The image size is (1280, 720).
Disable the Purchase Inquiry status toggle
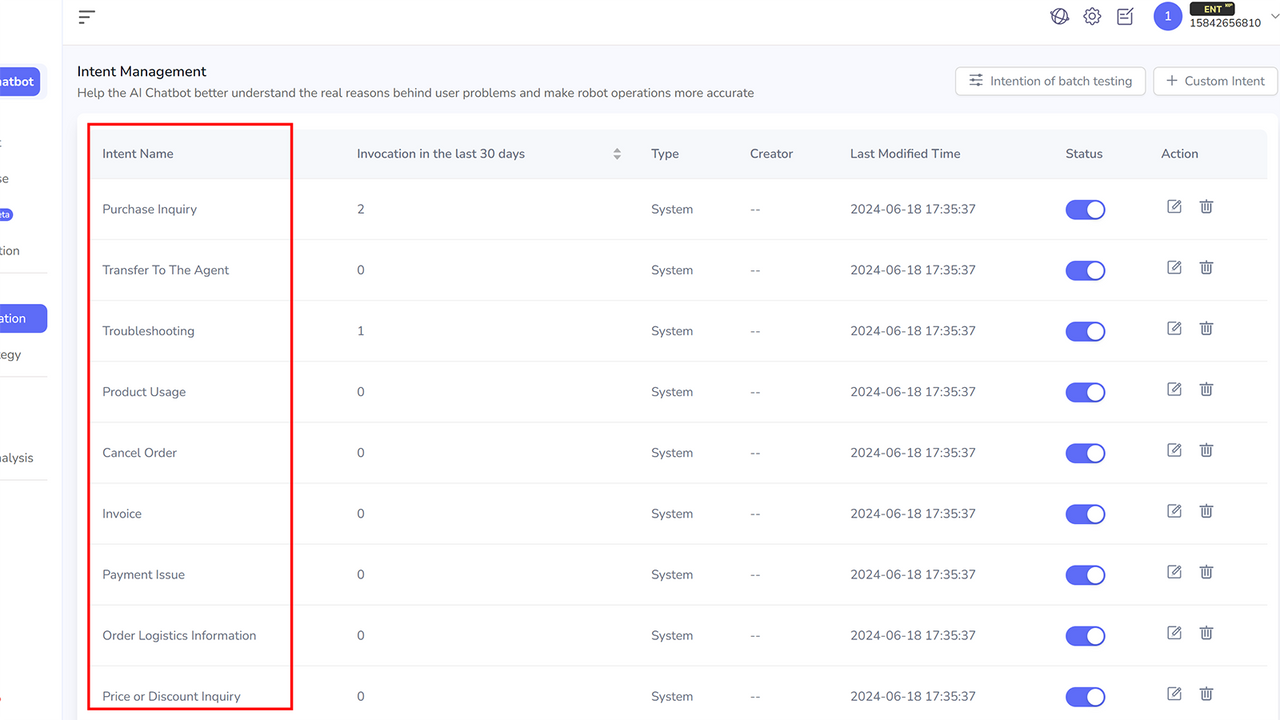pyautogui.click(x=1085, y=209)
